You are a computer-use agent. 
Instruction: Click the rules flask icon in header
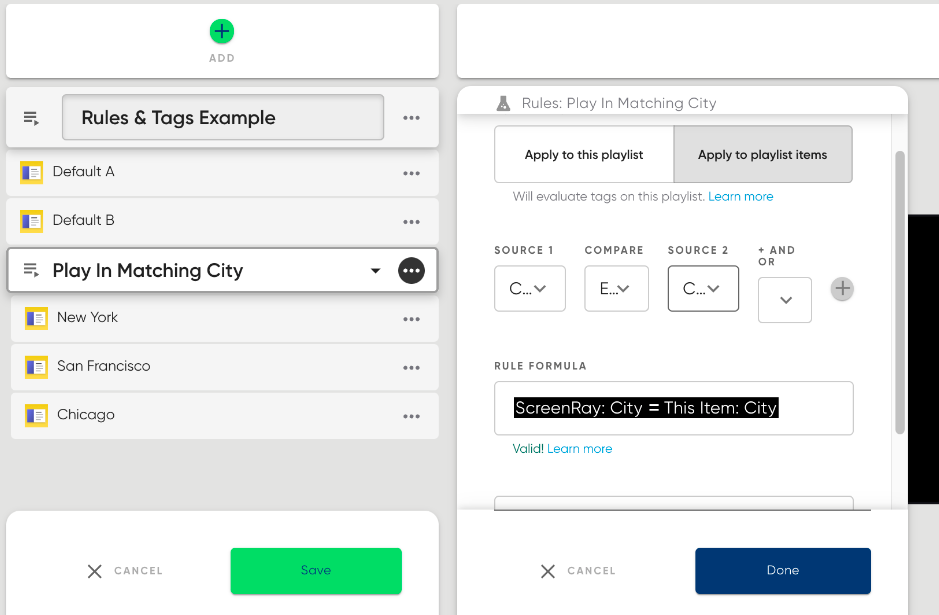pos(504,104)
